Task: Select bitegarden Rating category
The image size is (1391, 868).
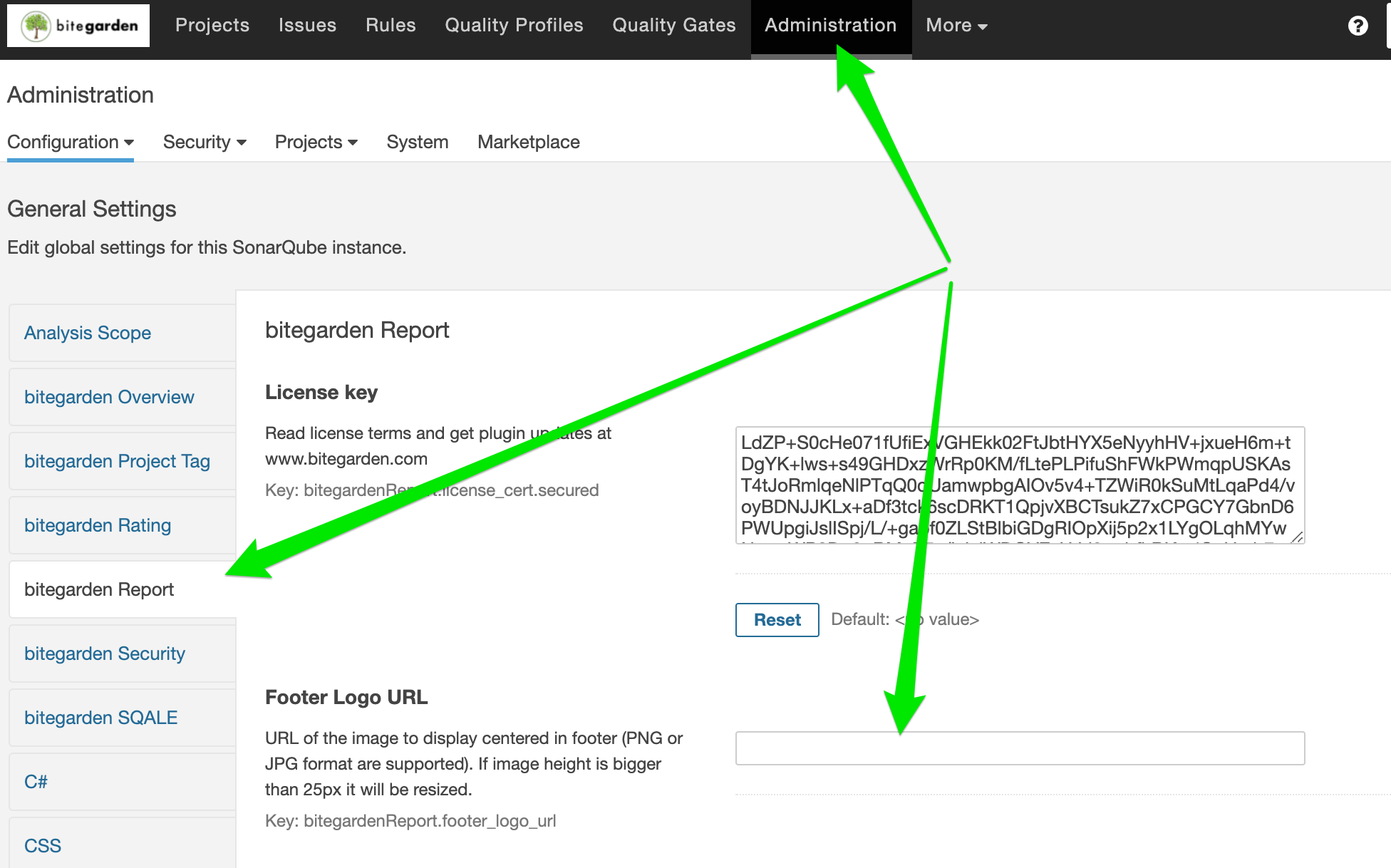Action: tap(123, 525)
